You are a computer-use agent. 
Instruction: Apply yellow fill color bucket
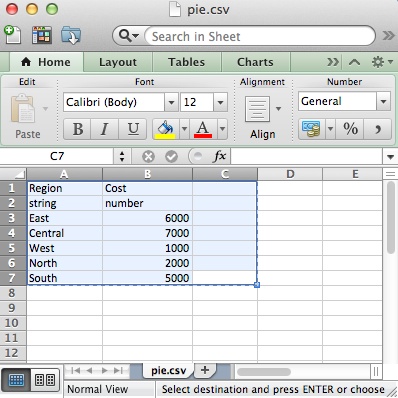(166, 129)
